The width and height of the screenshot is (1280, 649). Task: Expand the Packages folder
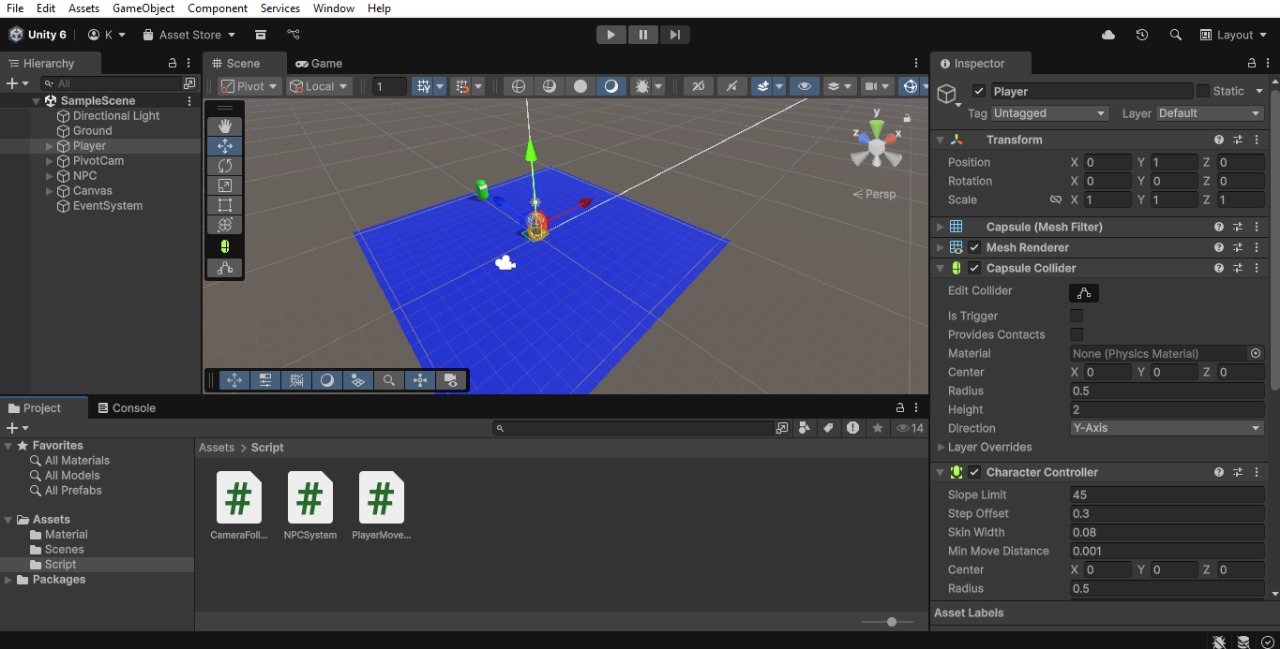[x=9, y=580]
